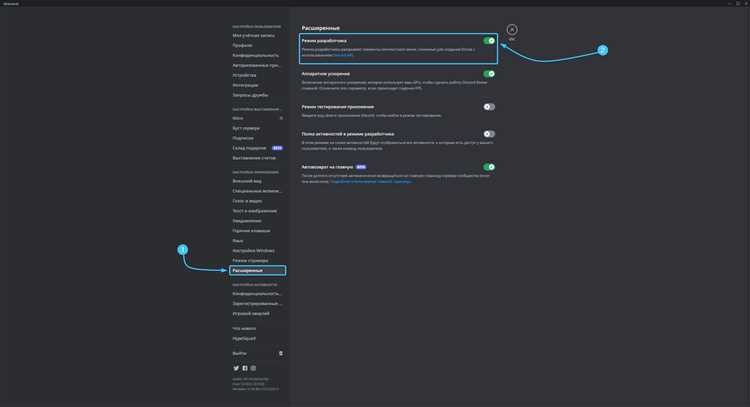Click the Режим разработчика heading text

pyautogui.click(x=324, y=41)
